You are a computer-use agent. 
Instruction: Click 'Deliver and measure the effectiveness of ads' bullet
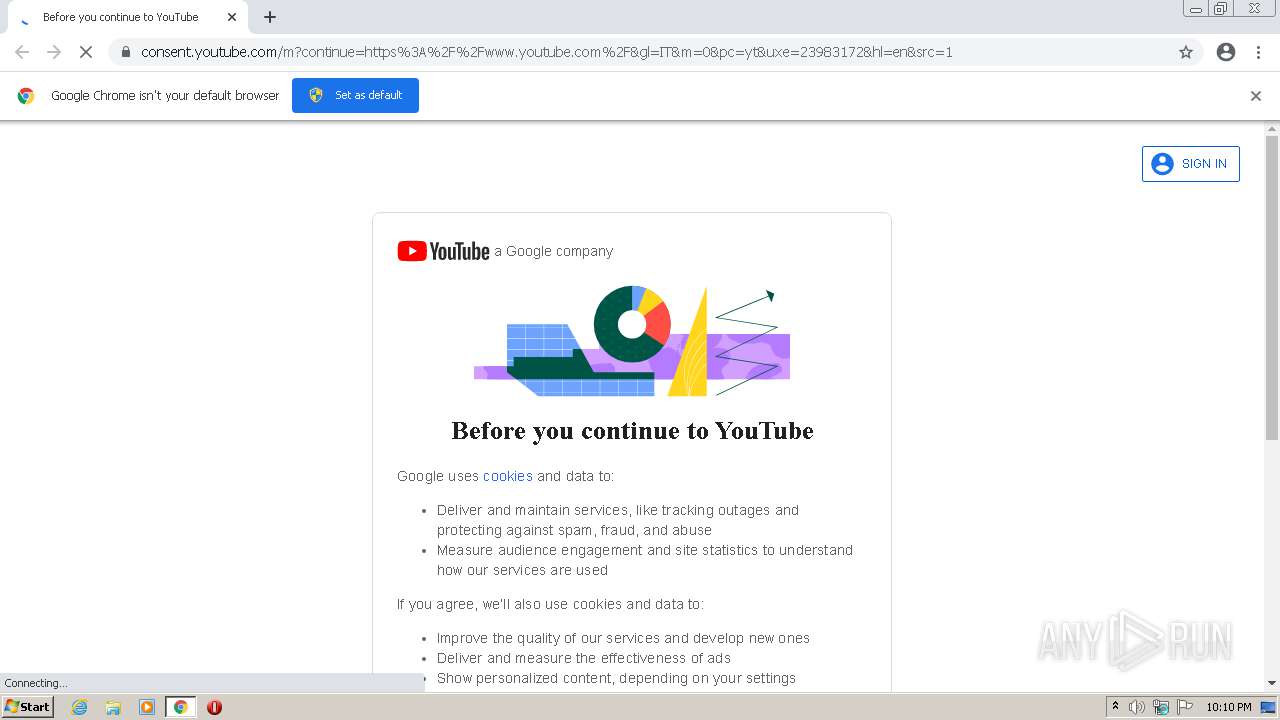click(x=584, y=658)
